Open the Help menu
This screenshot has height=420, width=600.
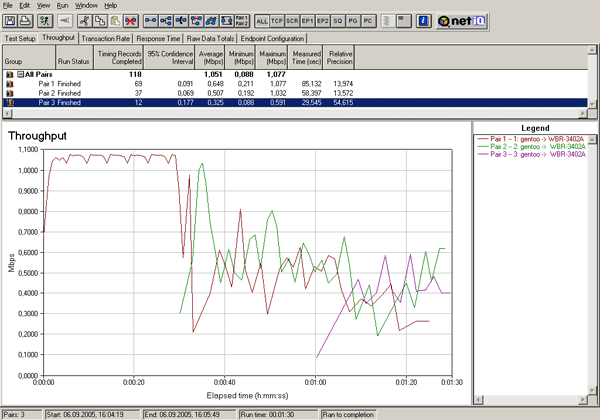coord(111,5)
